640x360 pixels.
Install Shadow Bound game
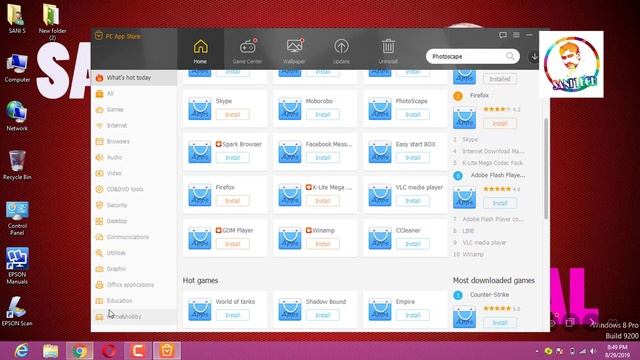[x=322, y=315]
